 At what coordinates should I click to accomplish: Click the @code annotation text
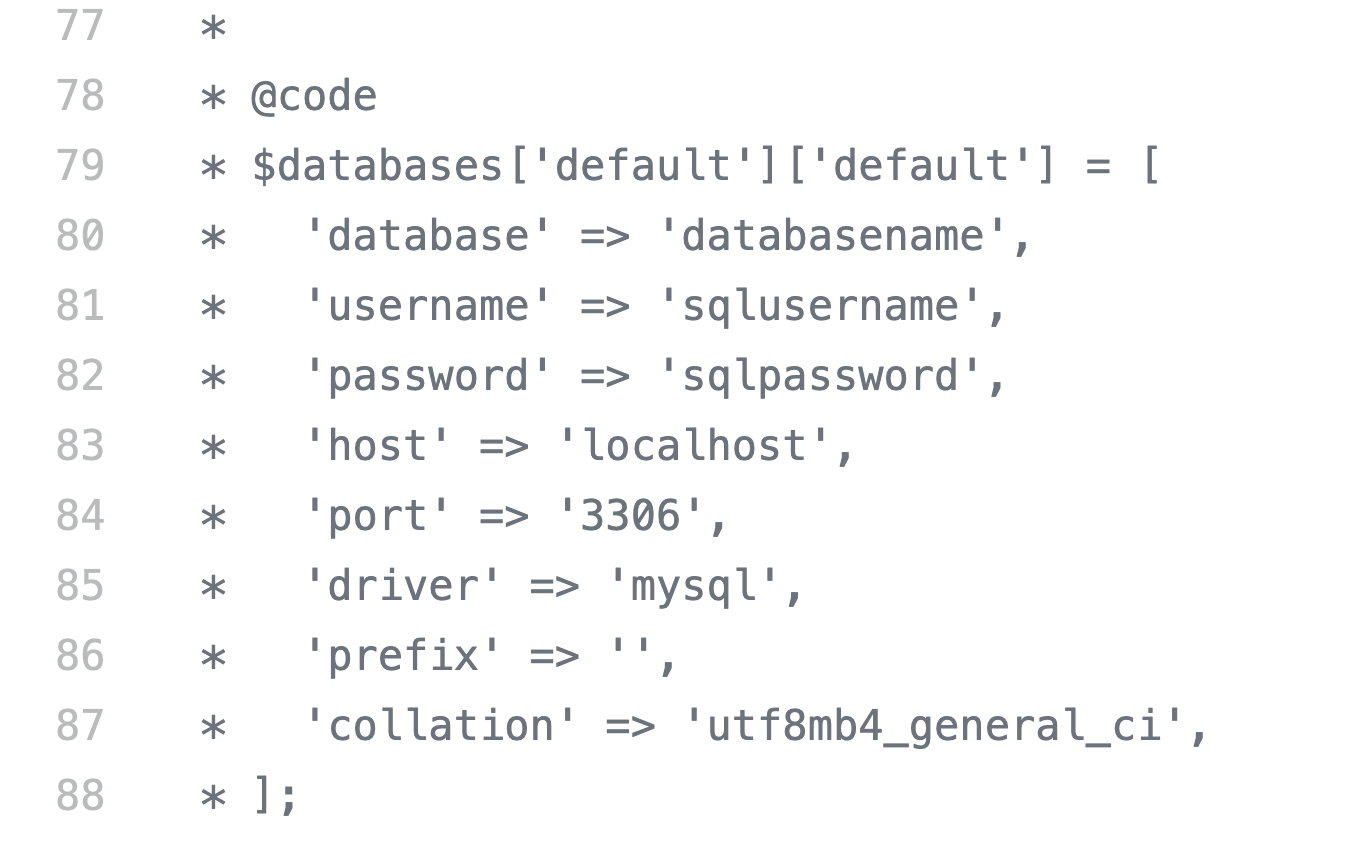click(314, 96)
